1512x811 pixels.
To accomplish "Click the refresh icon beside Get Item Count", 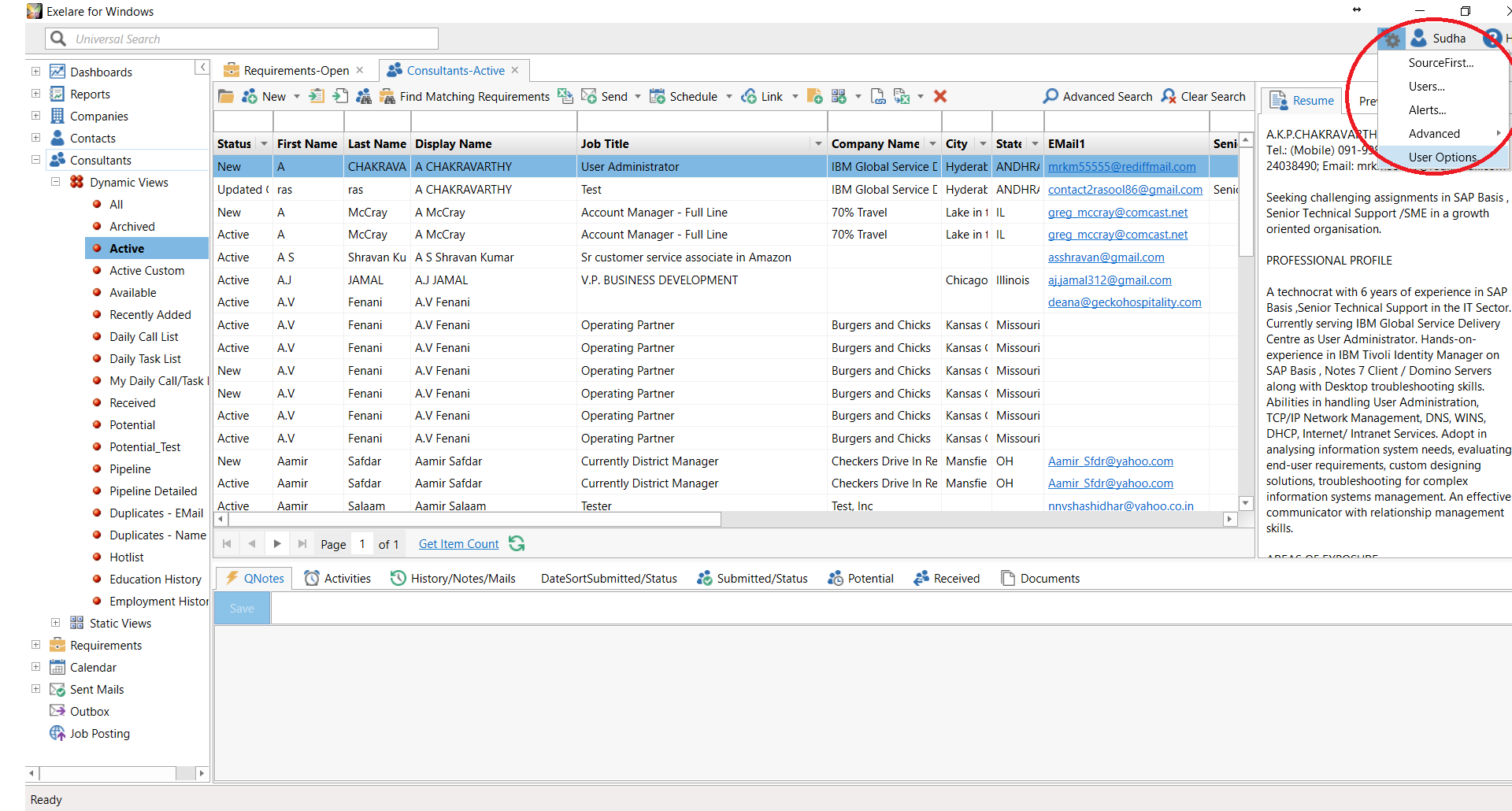I will click(517, 544).
